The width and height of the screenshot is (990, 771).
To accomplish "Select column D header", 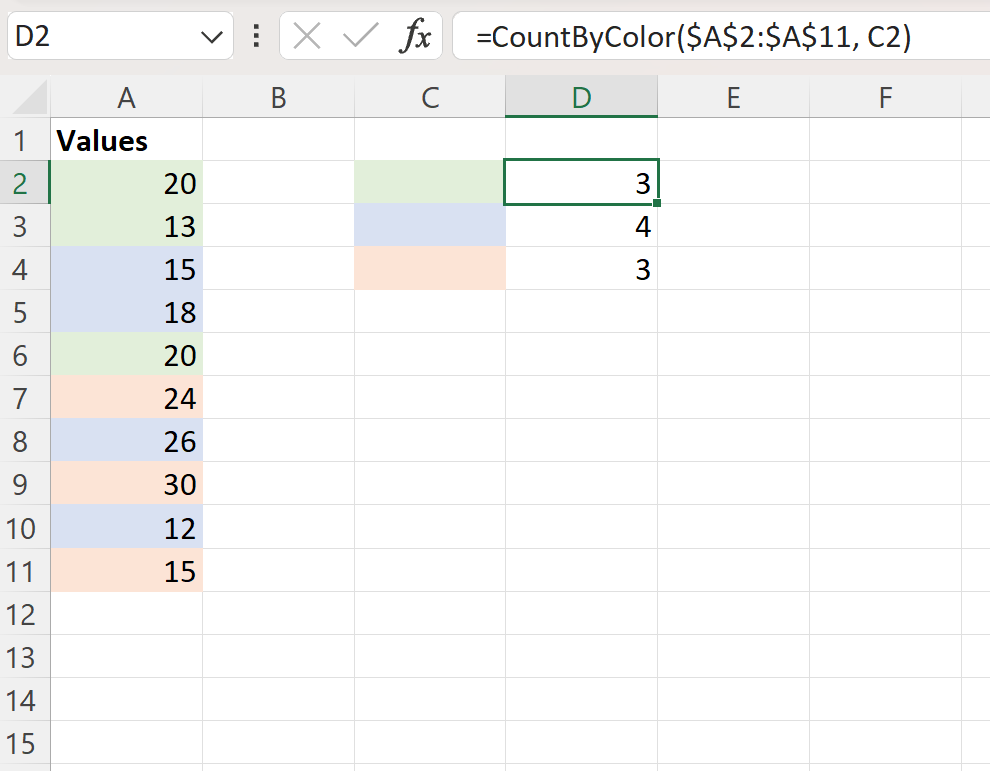I will pos(581,97).
